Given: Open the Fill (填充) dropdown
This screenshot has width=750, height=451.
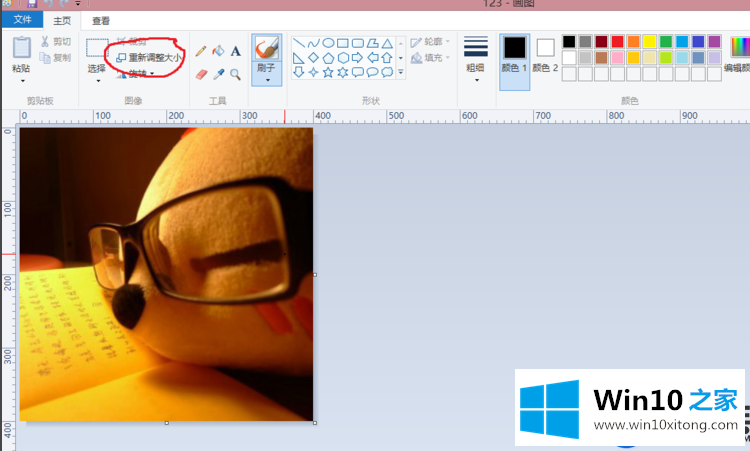Looking at the screenshot, I should [430, 58].
